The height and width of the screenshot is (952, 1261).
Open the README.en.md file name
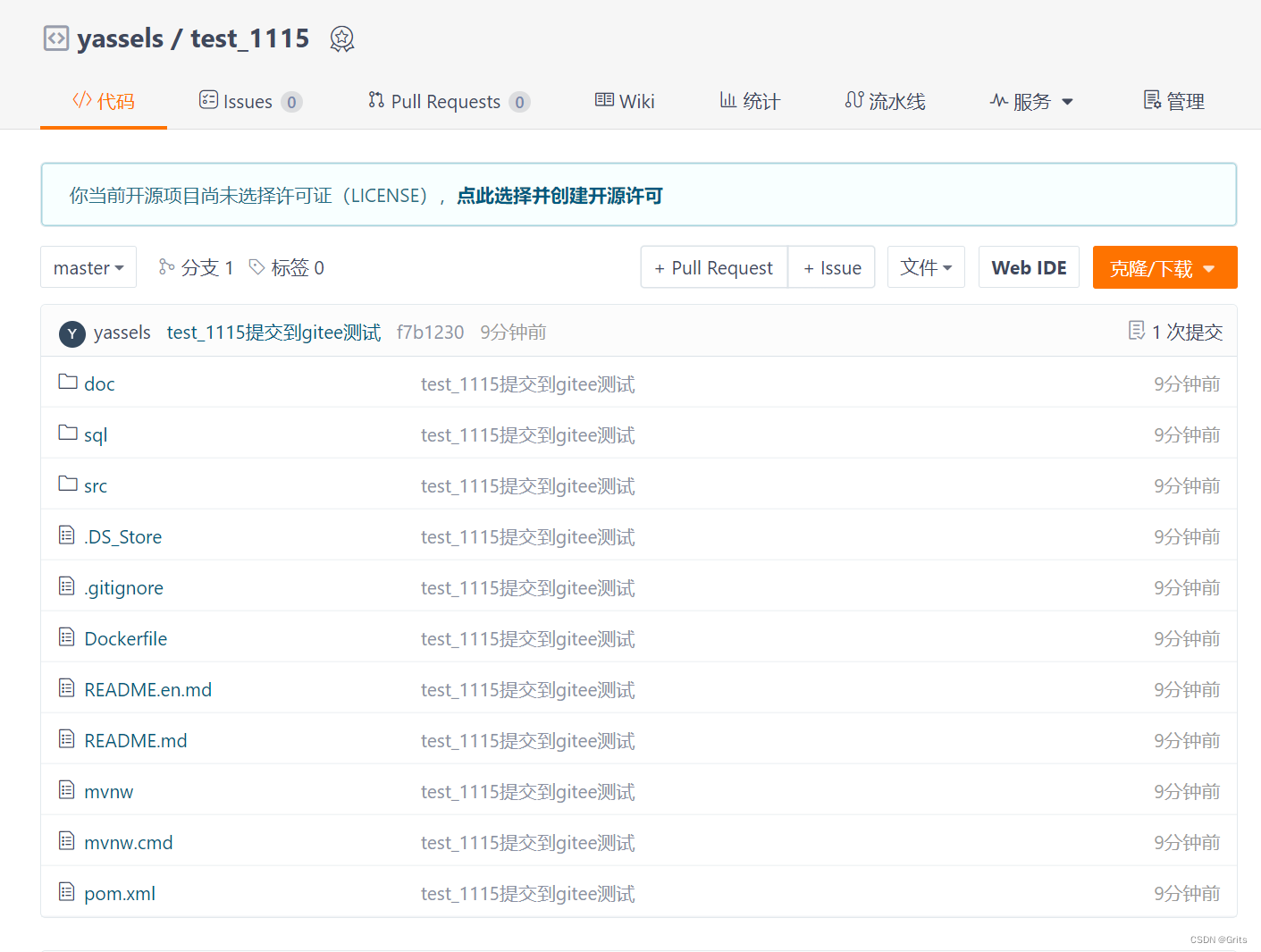coord(148,689)
